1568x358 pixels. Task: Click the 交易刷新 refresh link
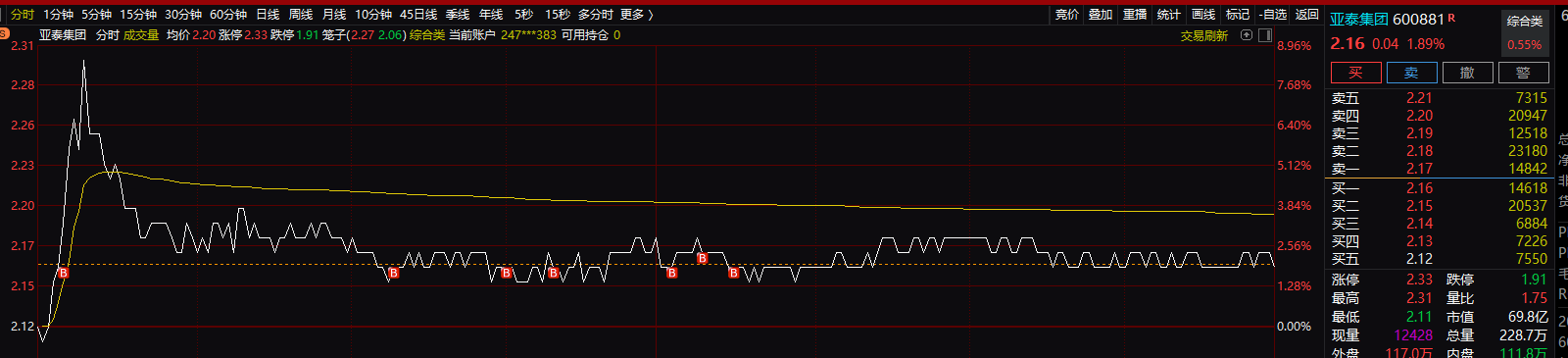click(1203, 35)
